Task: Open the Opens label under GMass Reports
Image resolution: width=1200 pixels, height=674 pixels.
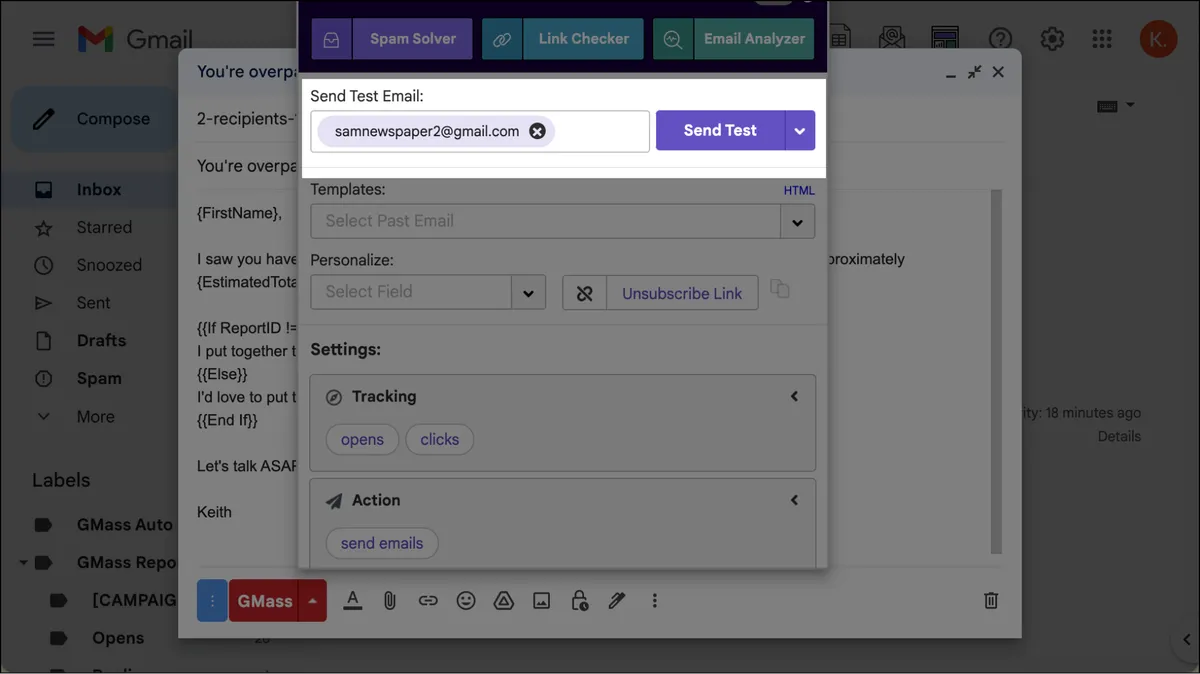Action: point(118,638)
